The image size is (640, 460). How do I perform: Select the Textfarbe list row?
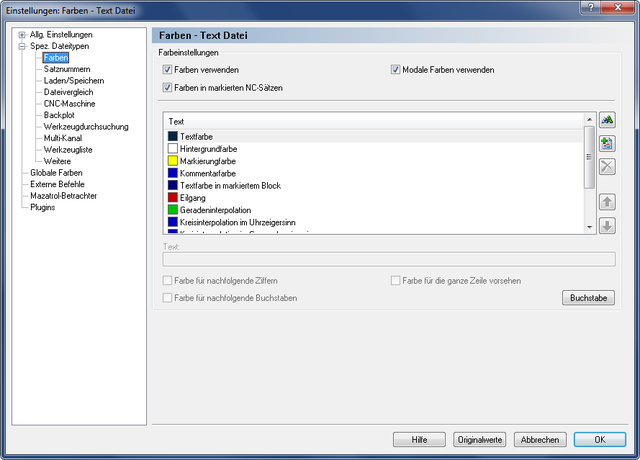point(374,136)
